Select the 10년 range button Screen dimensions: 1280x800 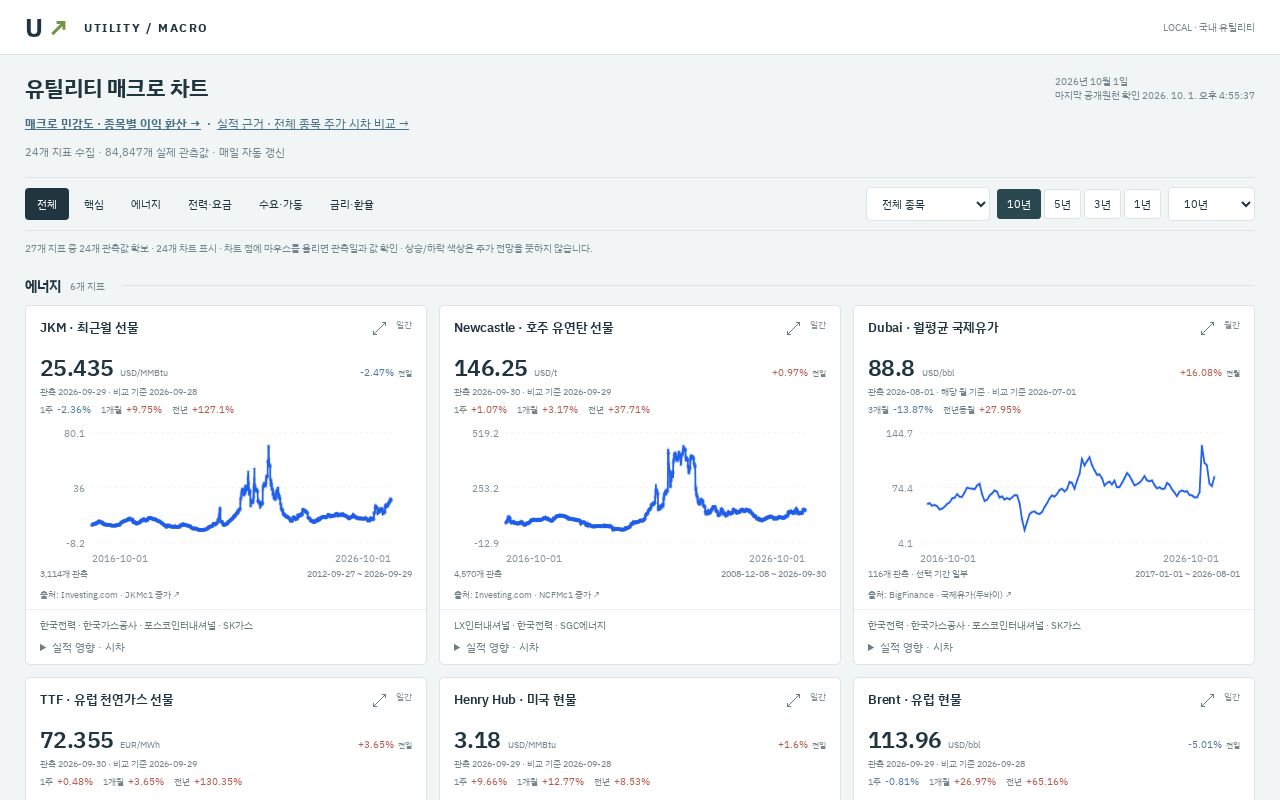1019,204
